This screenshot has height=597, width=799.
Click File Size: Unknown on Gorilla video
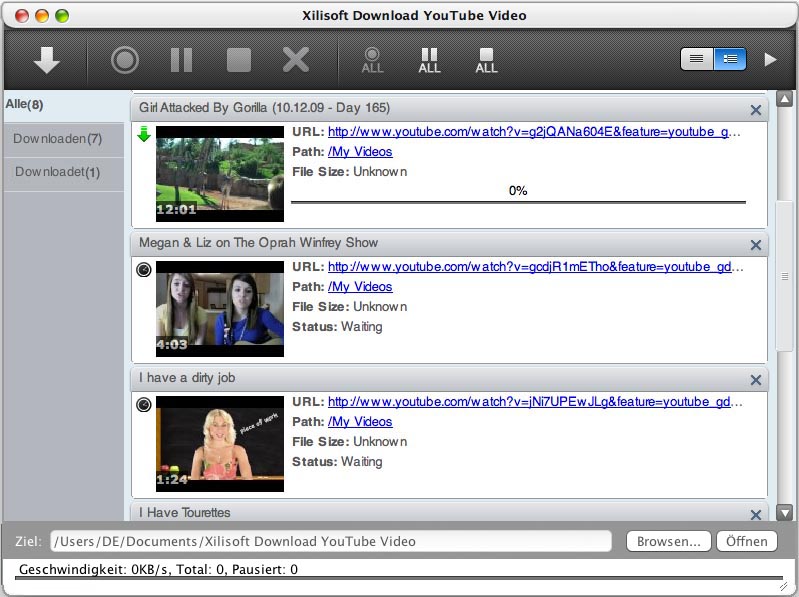(350, 172)
